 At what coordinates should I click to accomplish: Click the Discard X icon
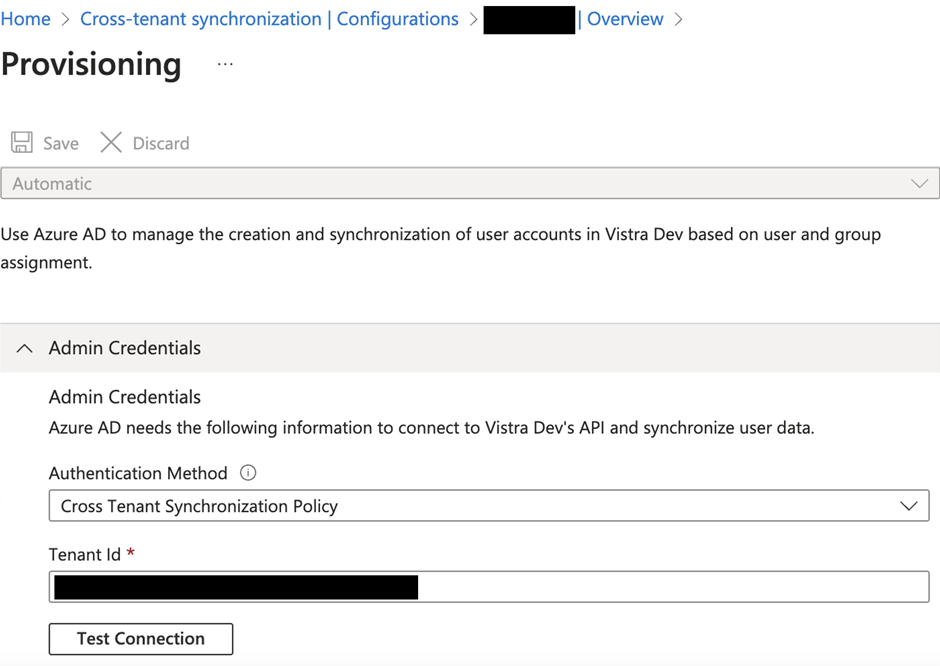point(111,143)
